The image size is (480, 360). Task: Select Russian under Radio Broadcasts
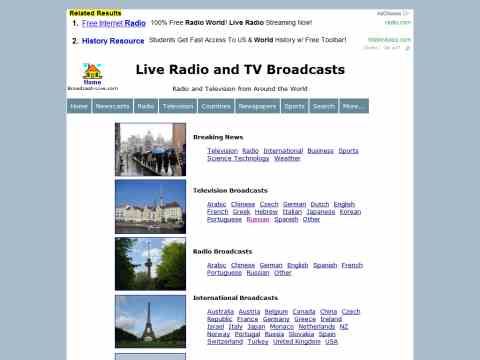(x=258, y=273)
